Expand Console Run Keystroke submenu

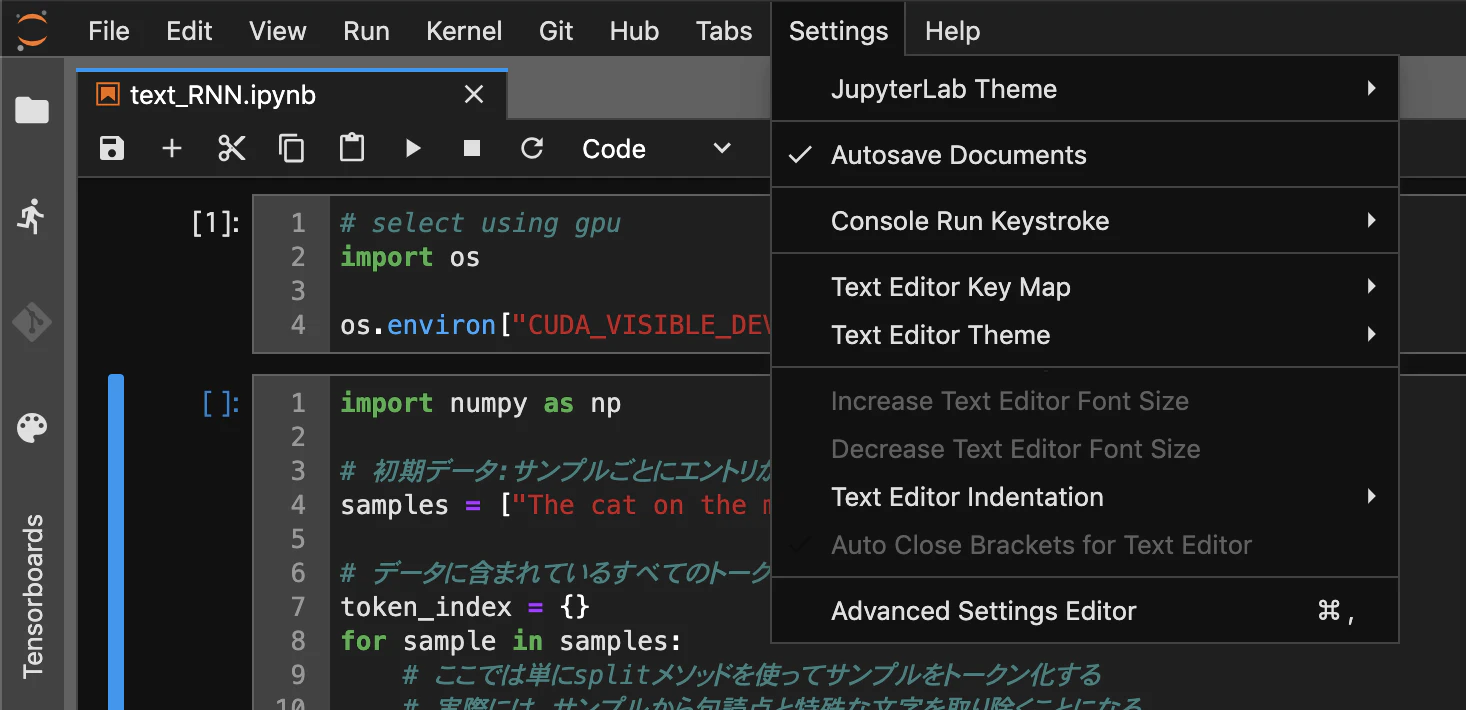click(x=1084, y=221)
